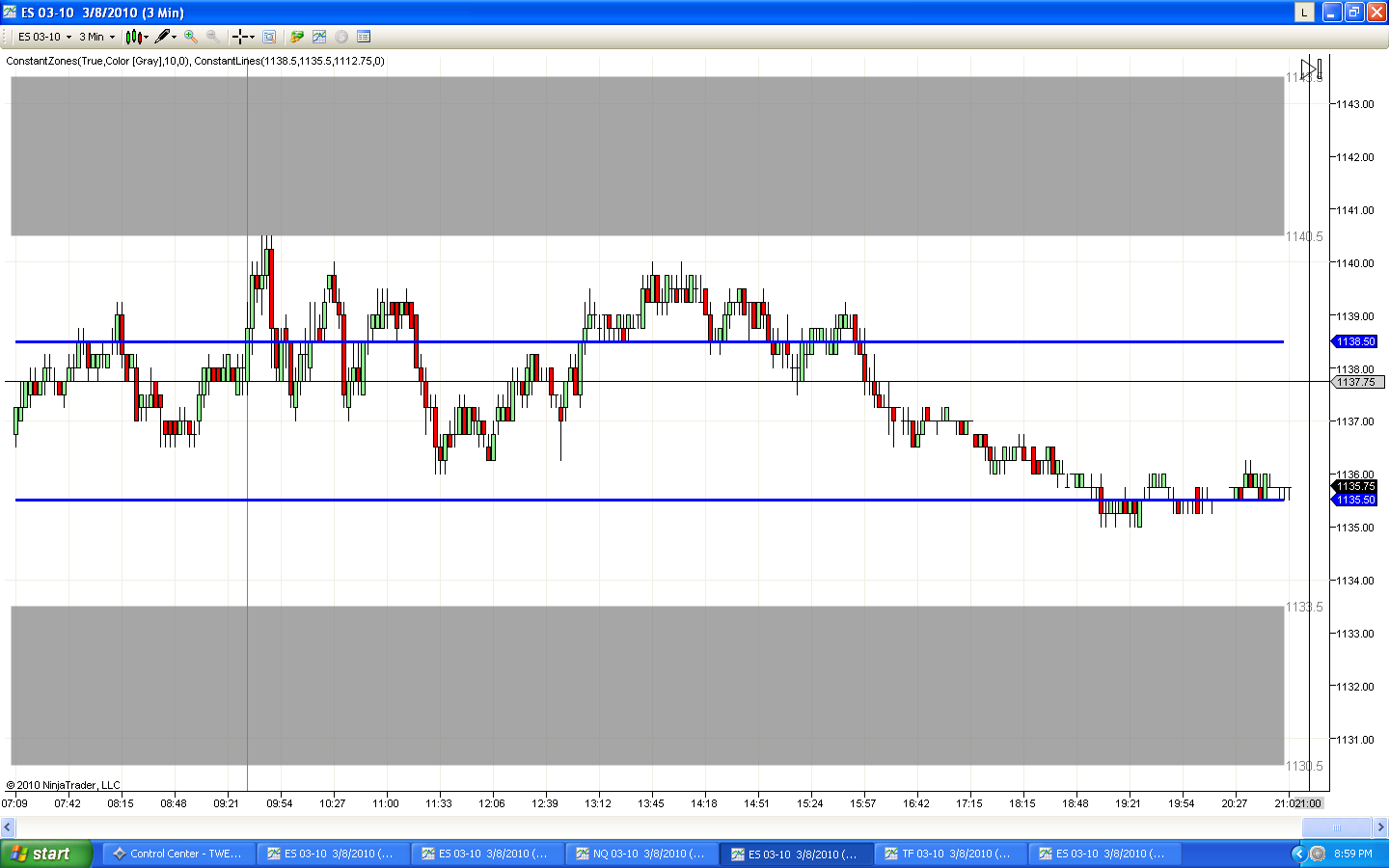1389x868 pixels.
Task: Click the horizontal scrollbar left arrow
Action: pyautogui.click(x=8, y=827)
